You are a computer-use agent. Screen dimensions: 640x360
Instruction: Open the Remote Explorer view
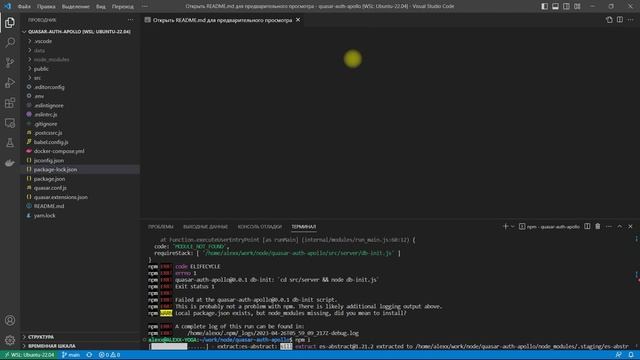10,123
